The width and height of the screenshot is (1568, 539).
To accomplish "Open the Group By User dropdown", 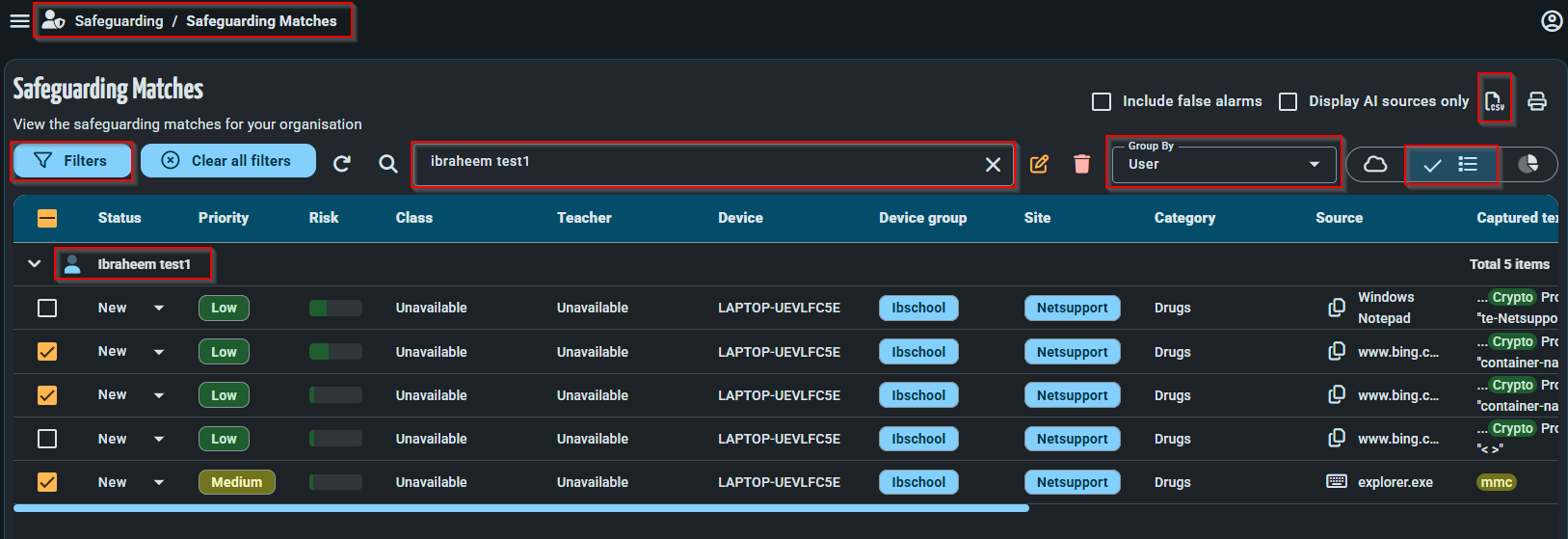I will (x=1223, y=164).
